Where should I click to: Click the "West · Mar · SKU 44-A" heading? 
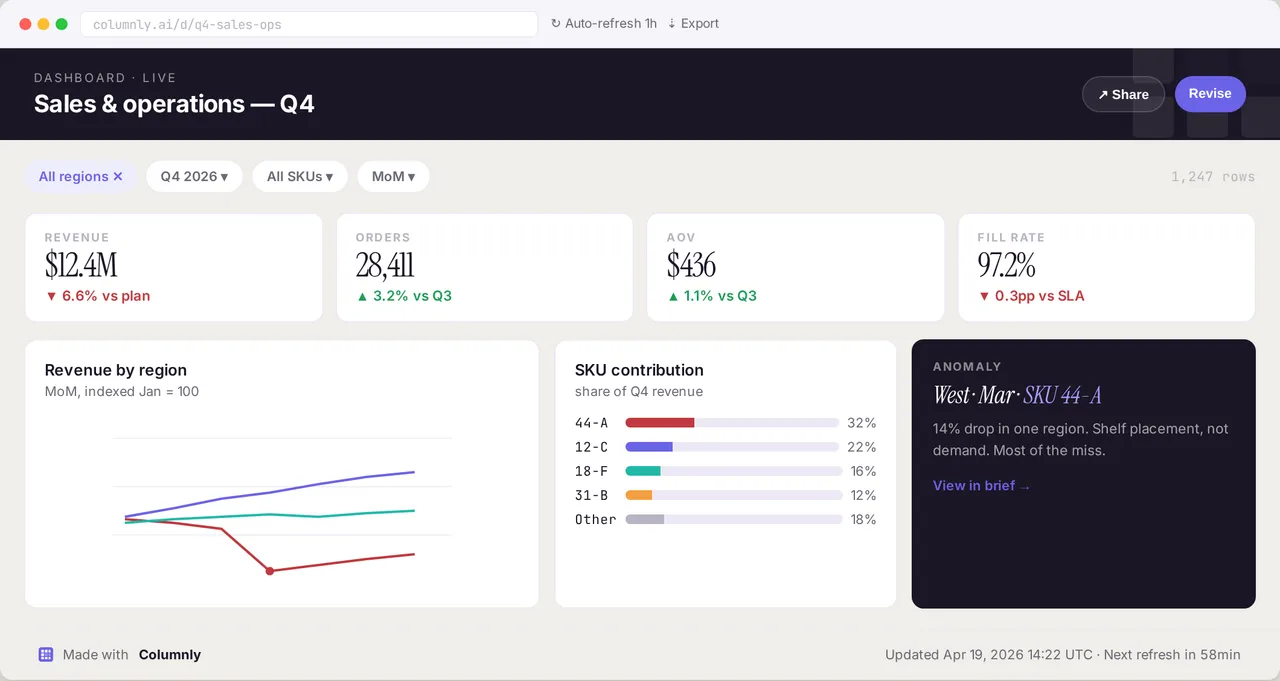click(1017, 395)
